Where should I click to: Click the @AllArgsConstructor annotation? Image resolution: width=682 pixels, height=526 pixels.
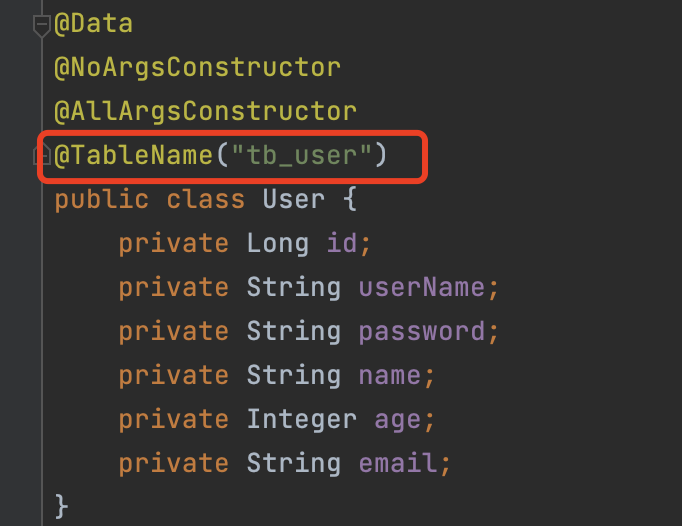tap(205, 111)
